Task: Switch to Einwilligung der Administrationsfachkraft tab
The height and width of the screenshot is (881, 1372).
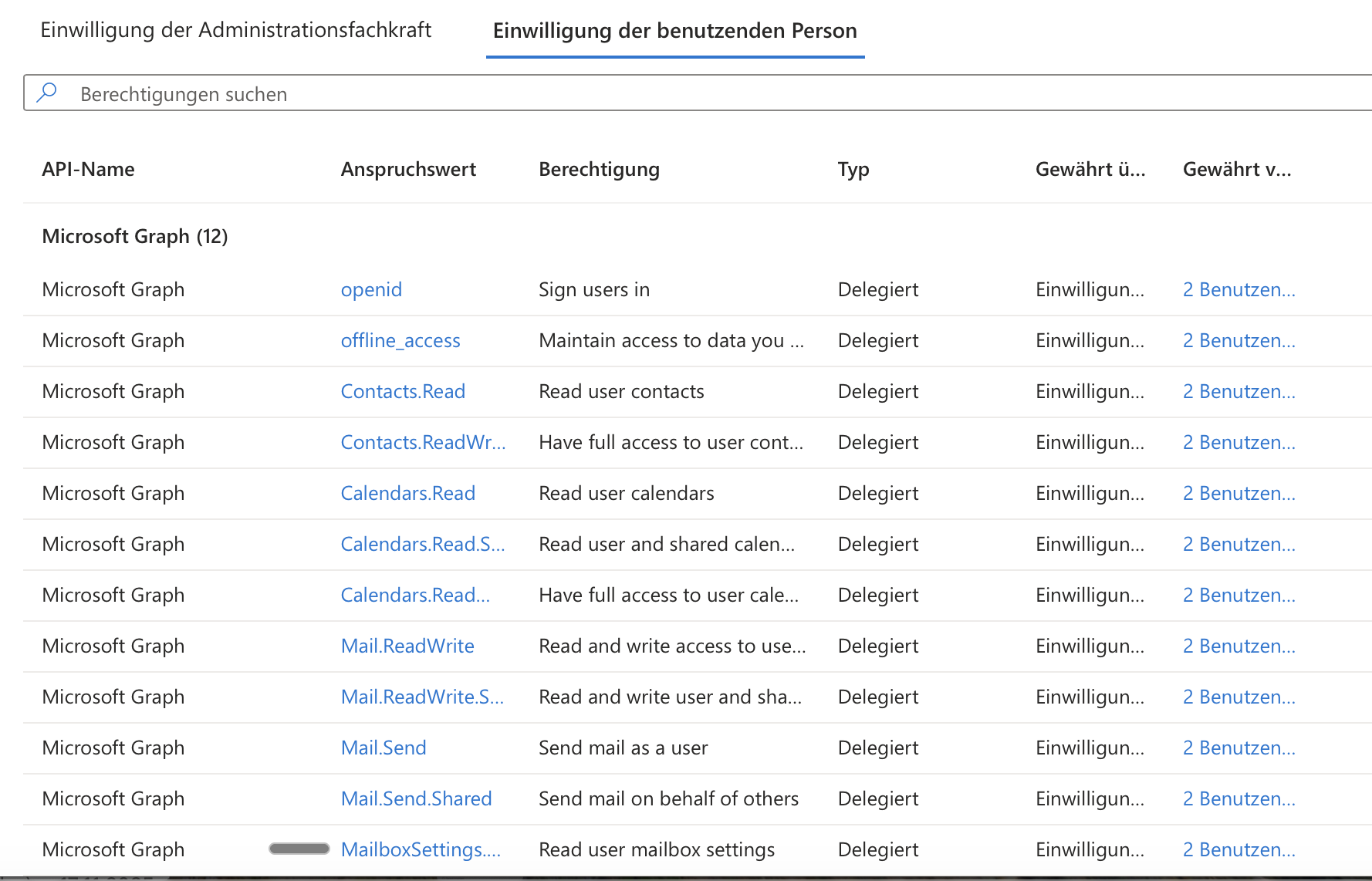Action: click(235, 30)
